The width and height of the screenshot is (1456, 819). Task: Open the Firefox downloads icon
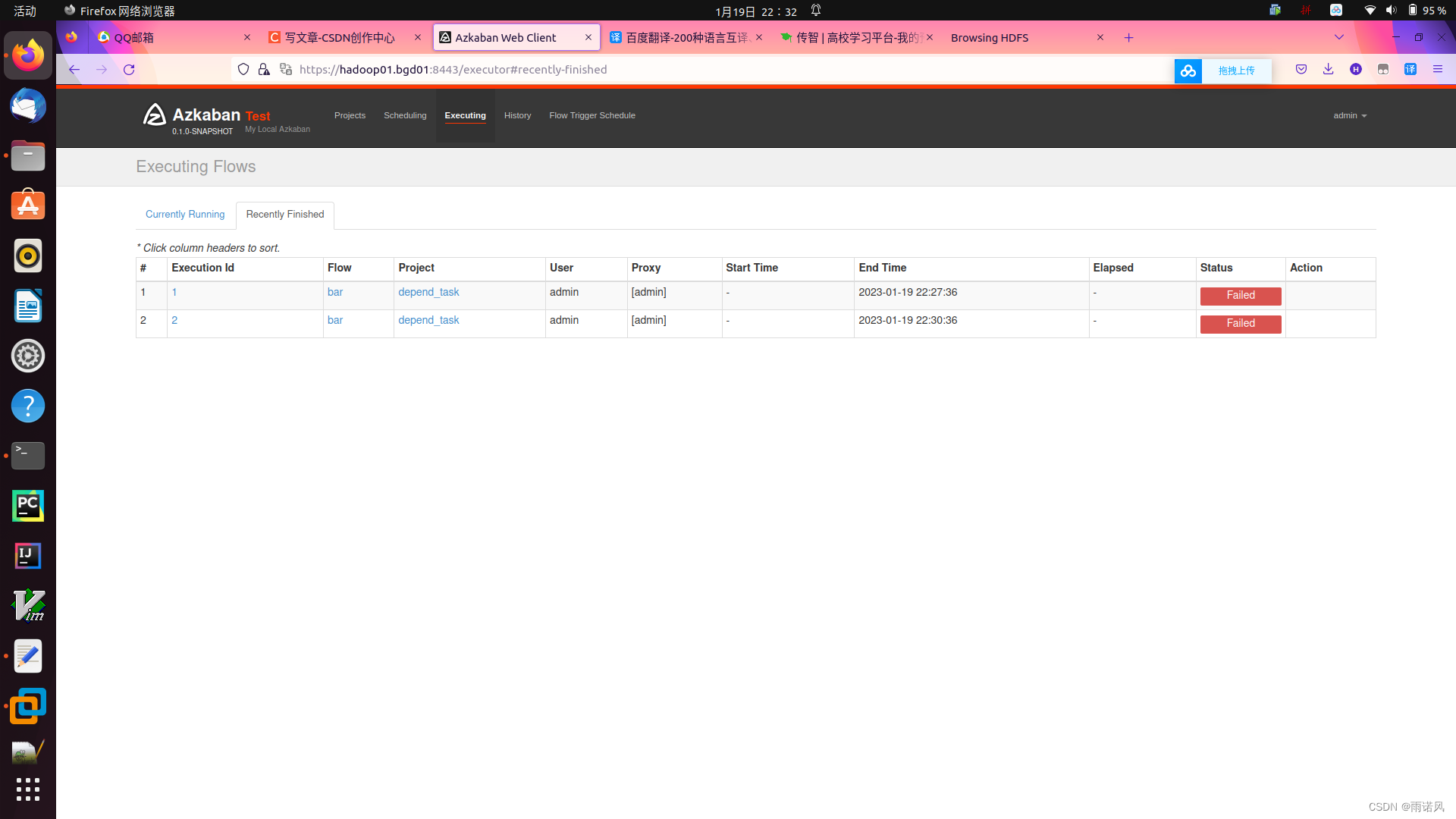pyautogui.click(x=1328, y=70)
